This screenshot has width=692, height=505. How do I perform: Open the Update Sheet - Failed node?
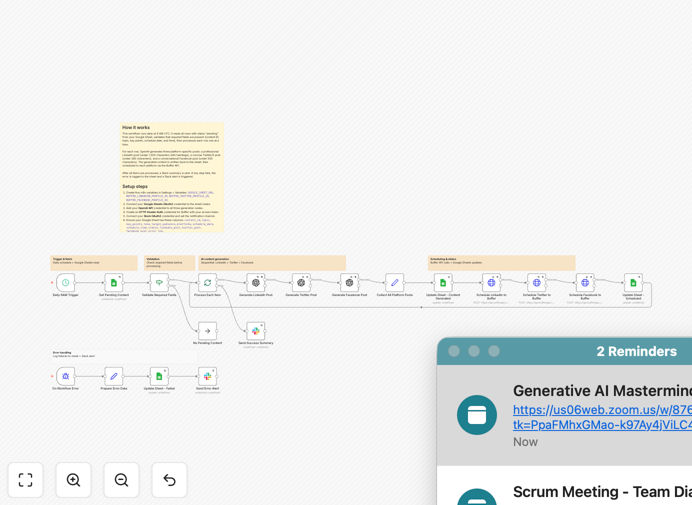159,377
